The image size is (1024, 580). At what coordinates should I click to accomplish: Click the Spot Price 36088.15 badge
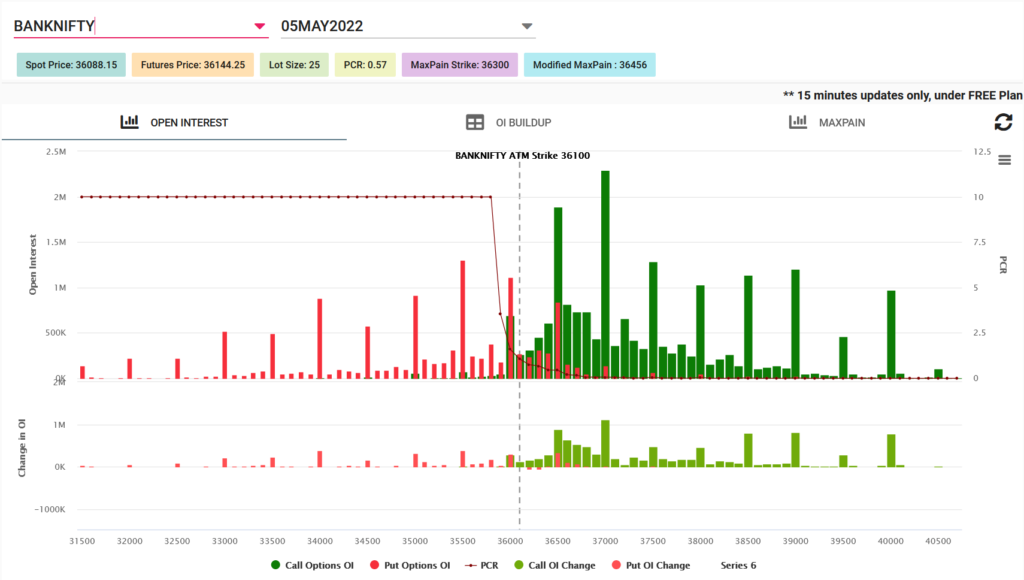[71, 65]
